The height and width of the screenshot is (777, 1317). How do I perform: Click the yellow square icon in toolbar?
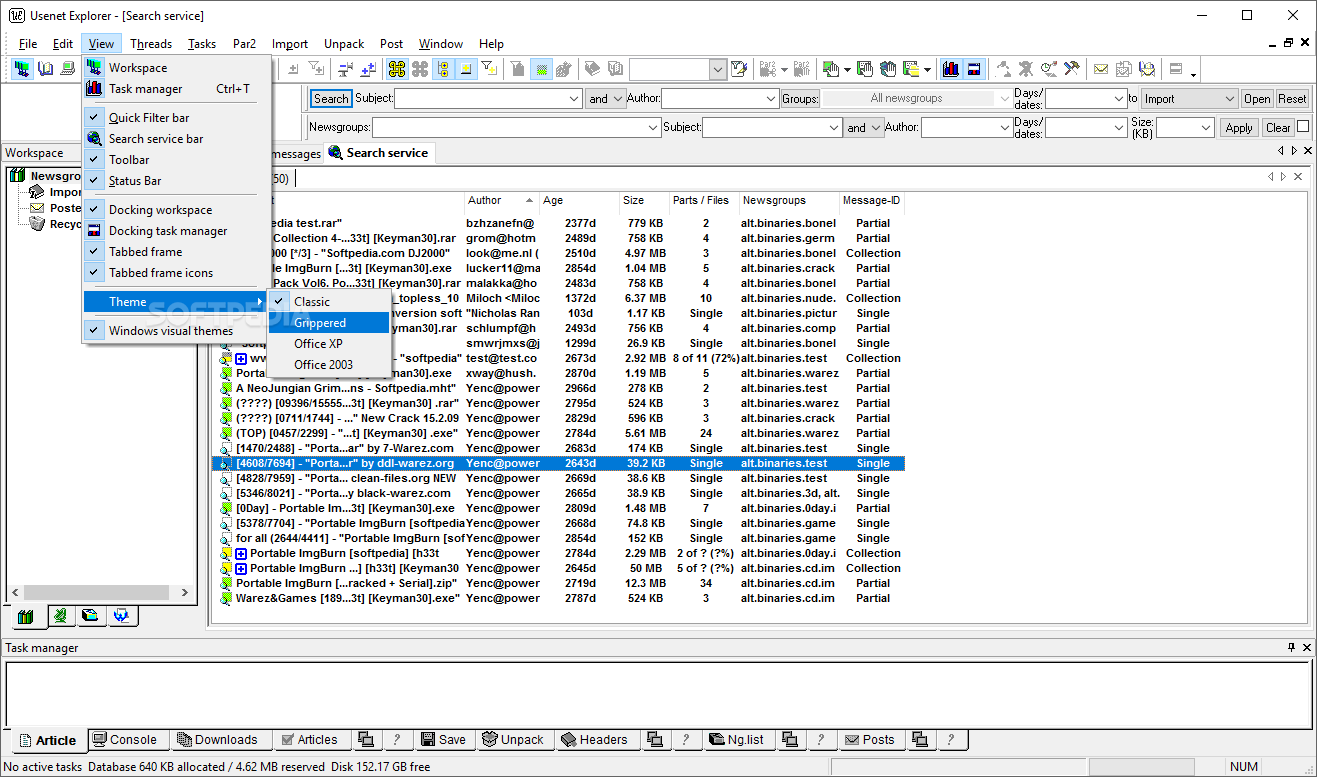466,69
